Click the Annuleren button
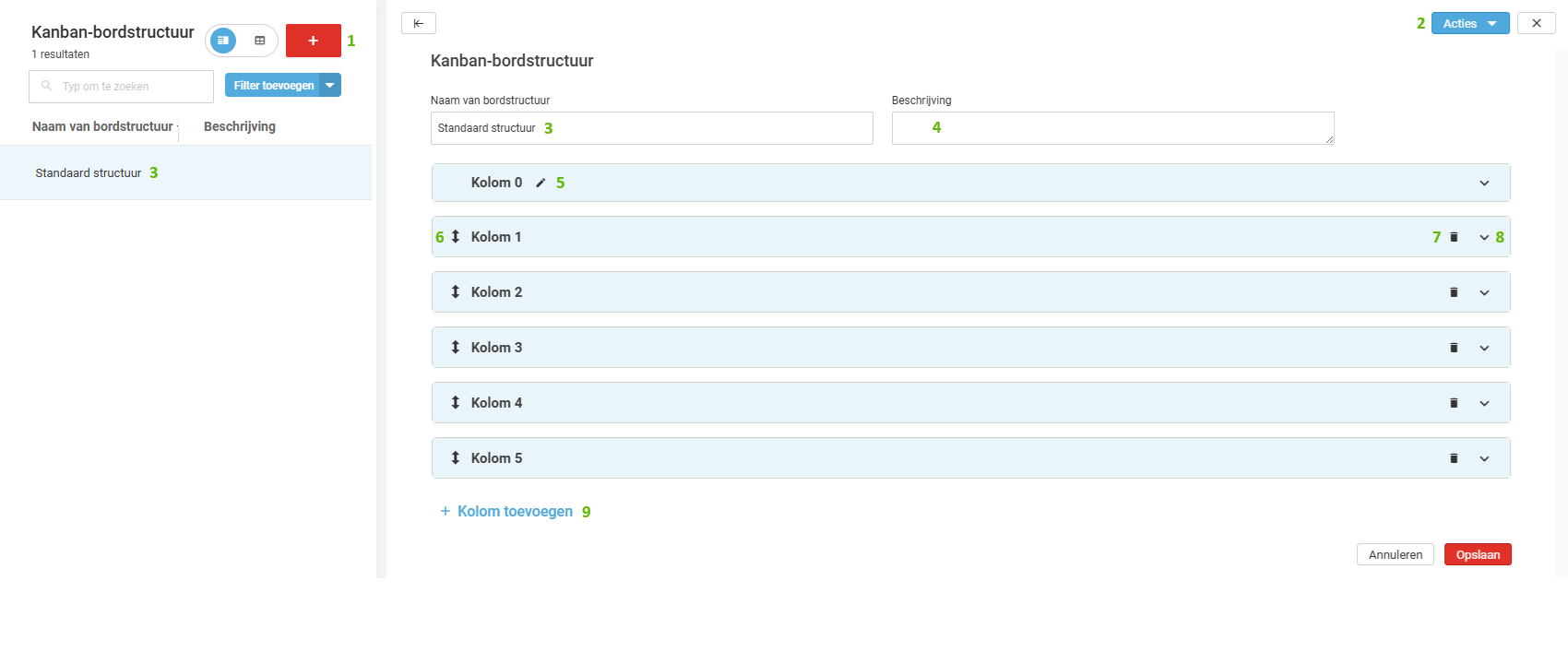 1395,554
